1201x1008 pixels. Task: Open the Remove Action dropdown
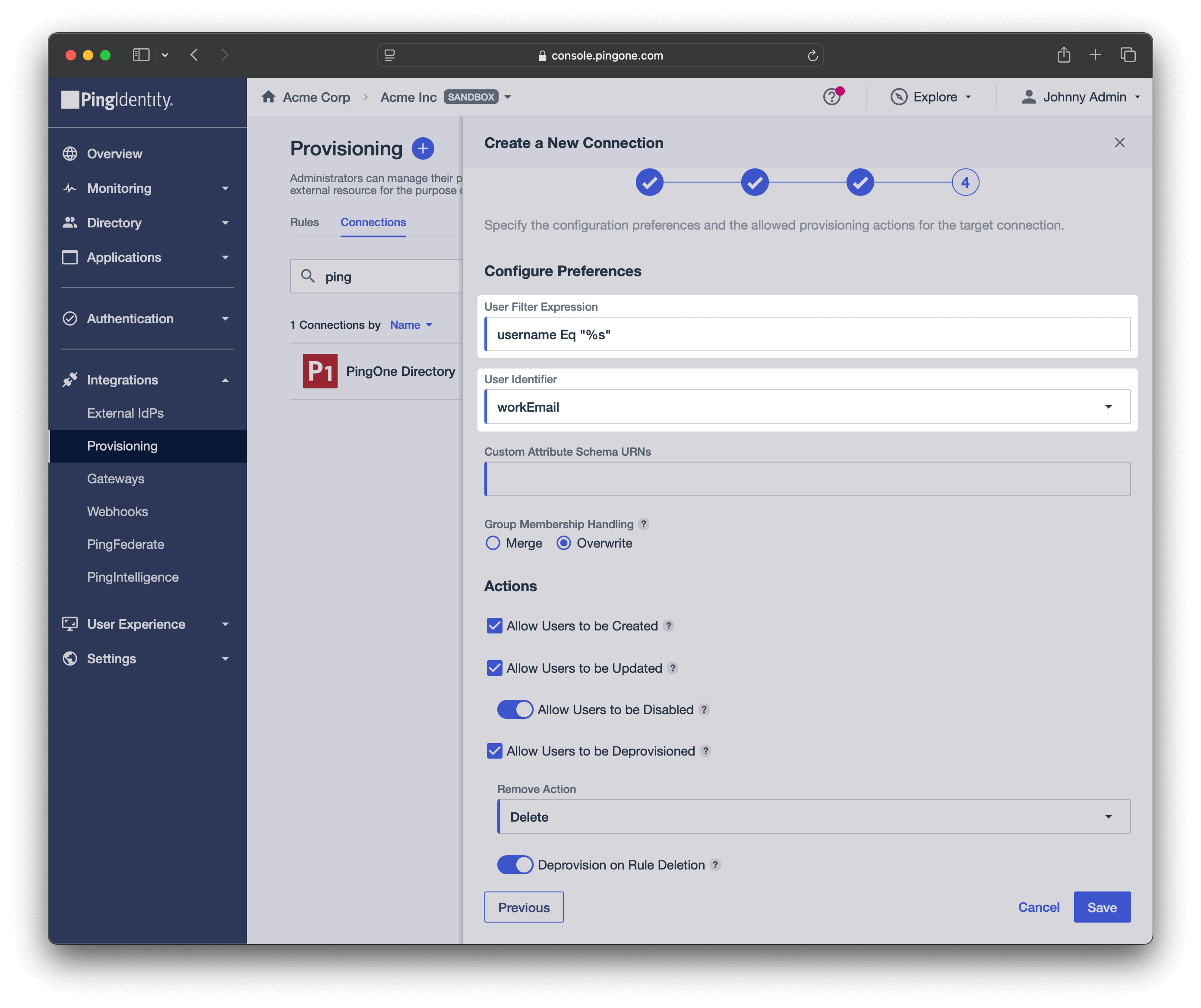813,816
